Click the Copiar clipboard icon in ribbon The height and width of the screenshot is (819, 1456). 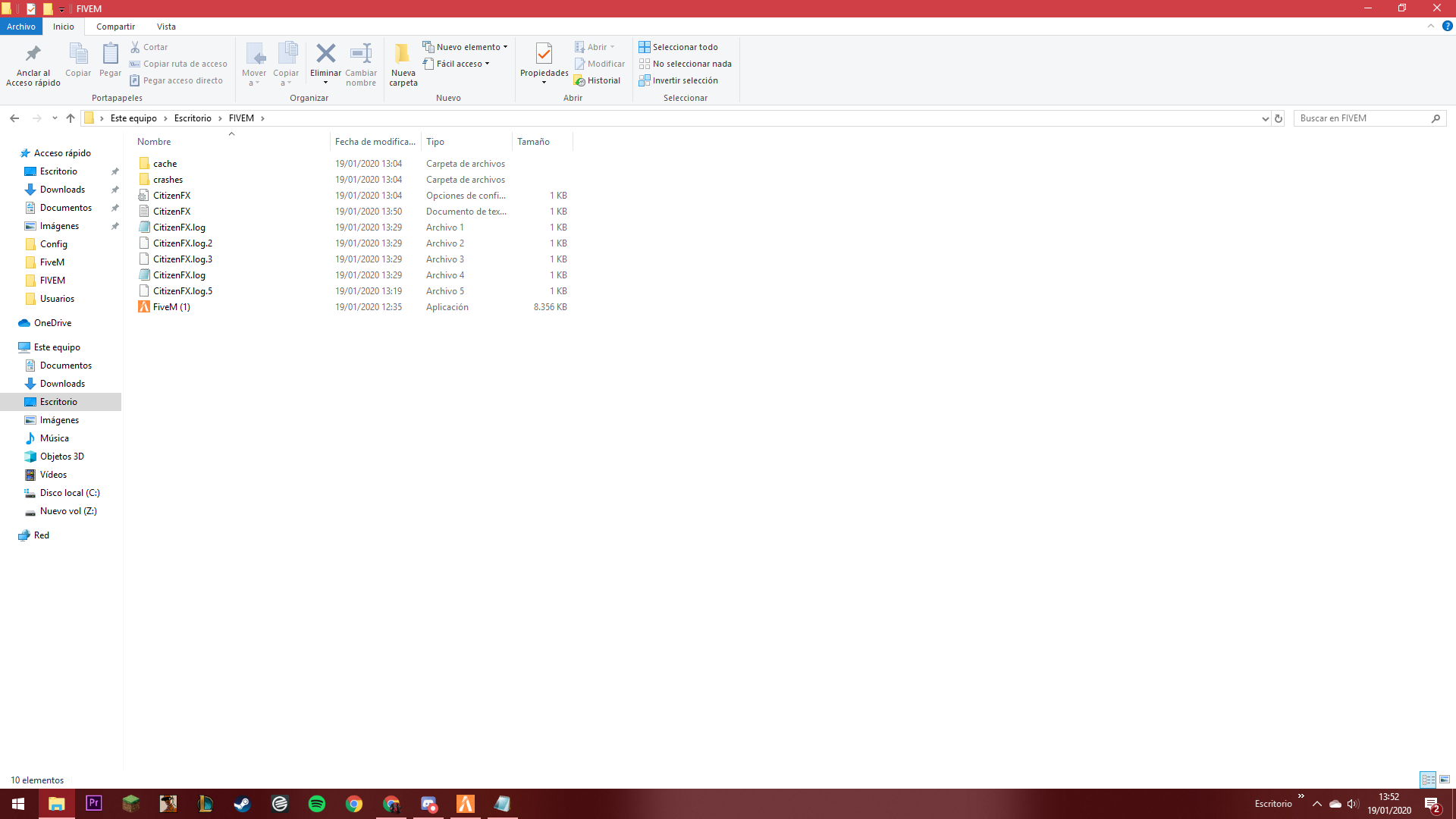pyautogui.click(x=78, y=54)
